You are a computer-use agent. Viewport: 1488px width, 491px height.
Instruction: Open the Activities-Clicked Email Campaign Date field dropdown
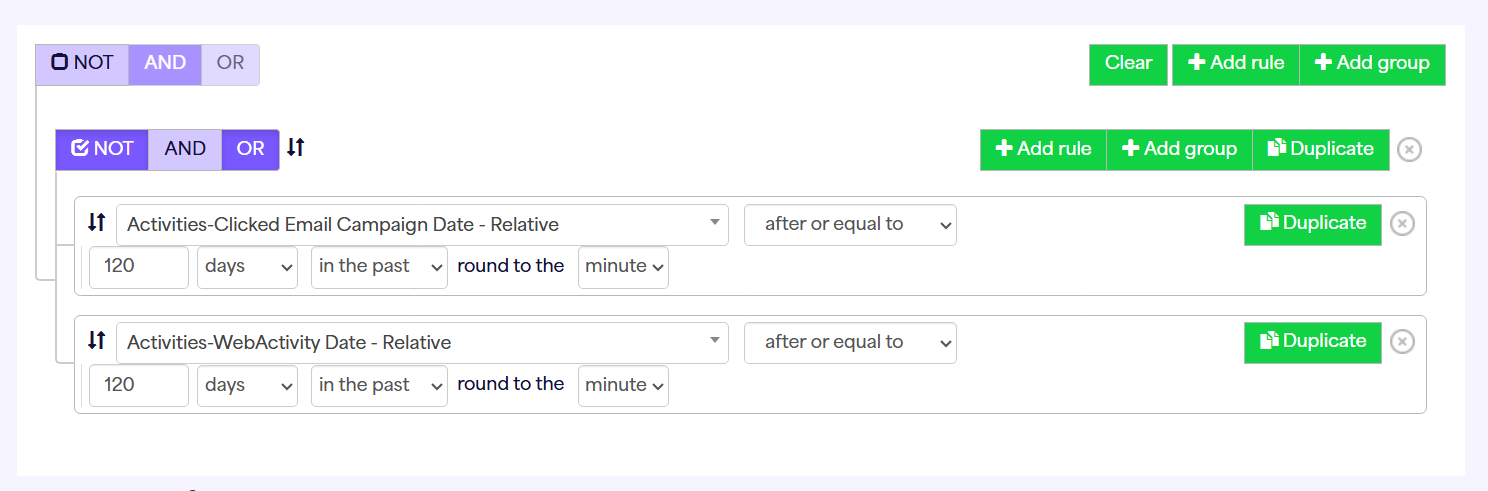coord(422,225)
